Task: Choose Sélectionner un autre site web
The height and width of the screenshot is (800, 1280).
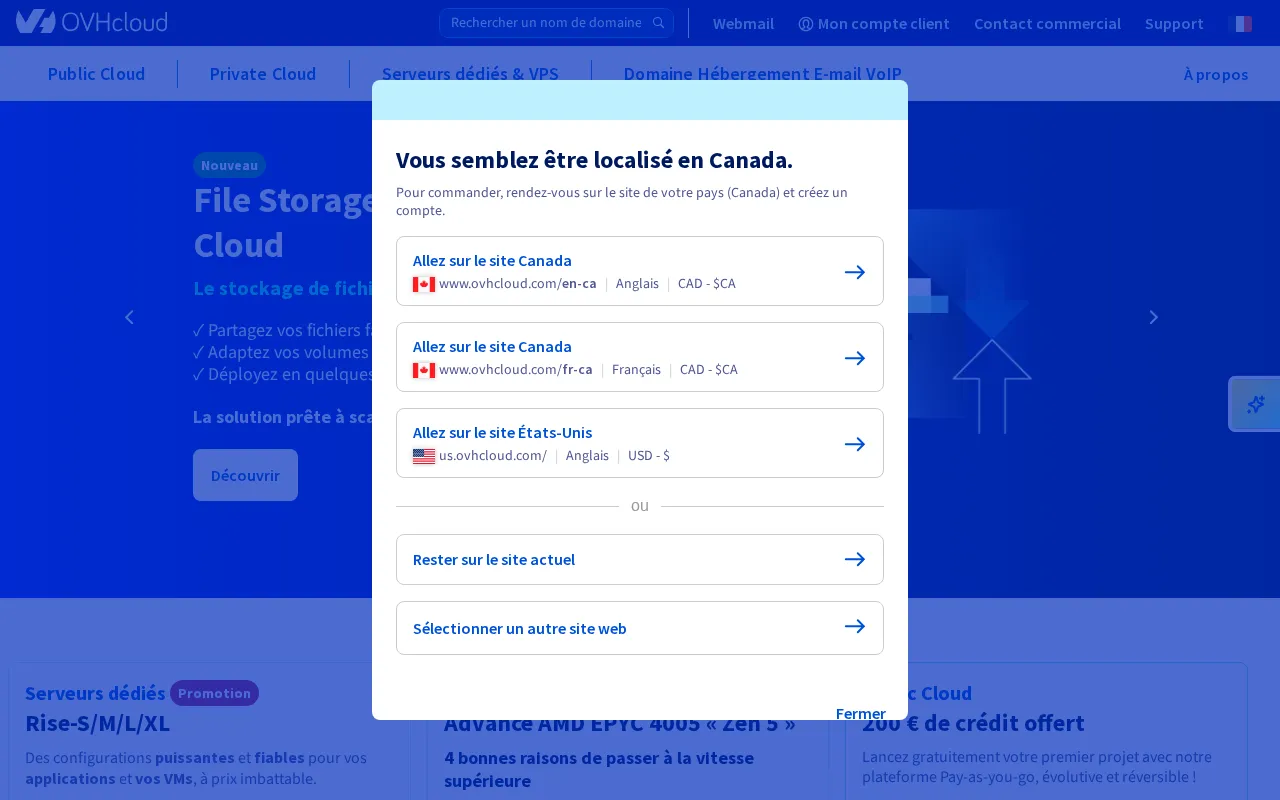Action: [640, 628]
